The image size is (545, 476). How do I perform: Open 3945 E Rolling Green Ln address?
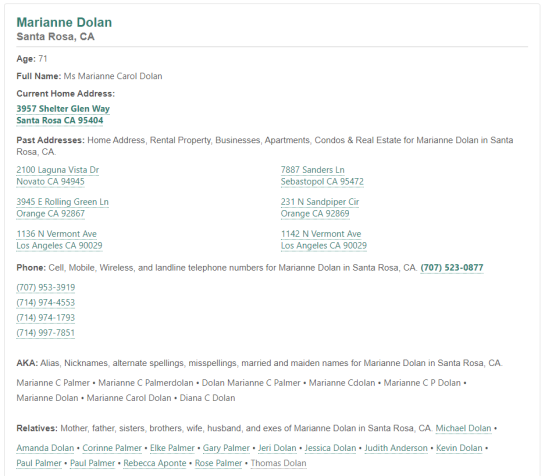[63, 202]
